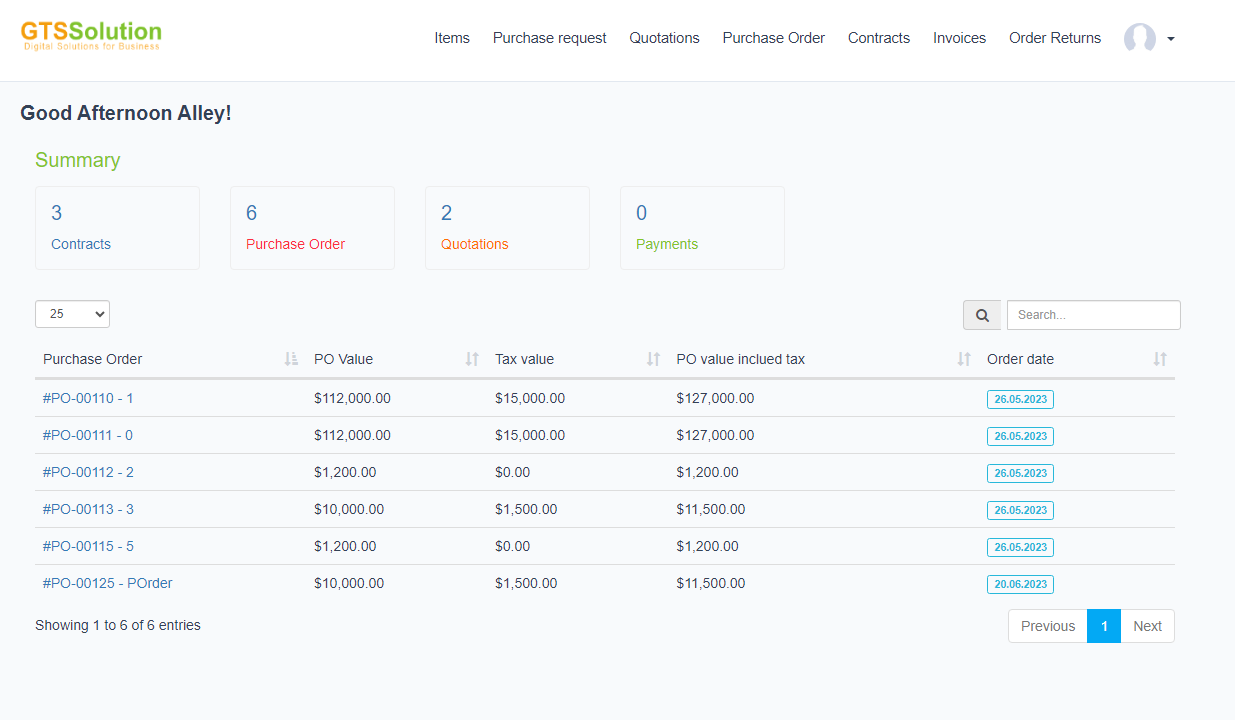Sort by Order date column arrow icon

[1160, 359]
